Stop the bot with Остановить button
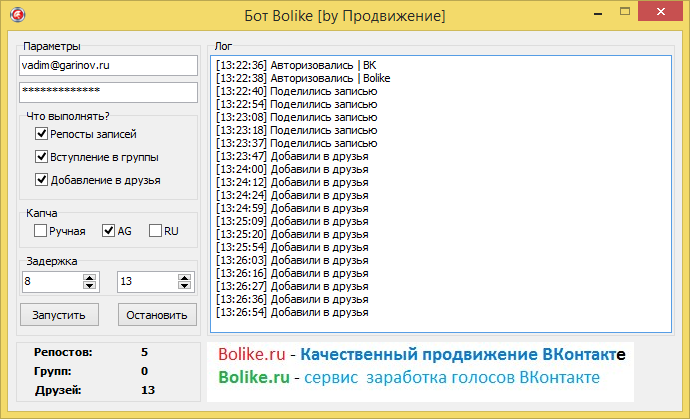690x419 pixels. (x=157, y=315)
